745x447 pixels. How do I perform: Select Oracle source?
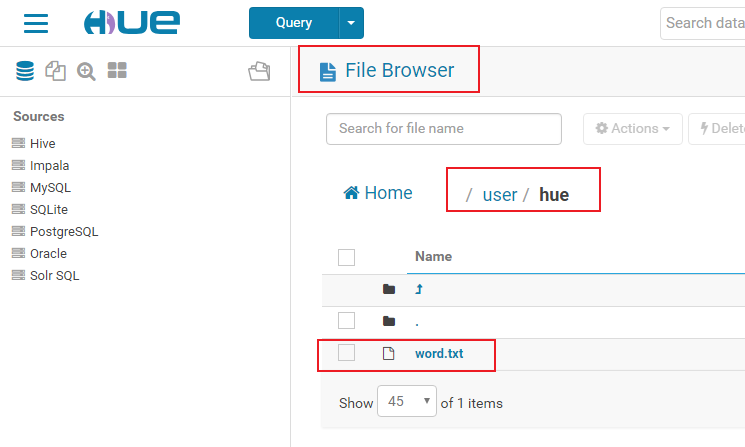[48, 254]
